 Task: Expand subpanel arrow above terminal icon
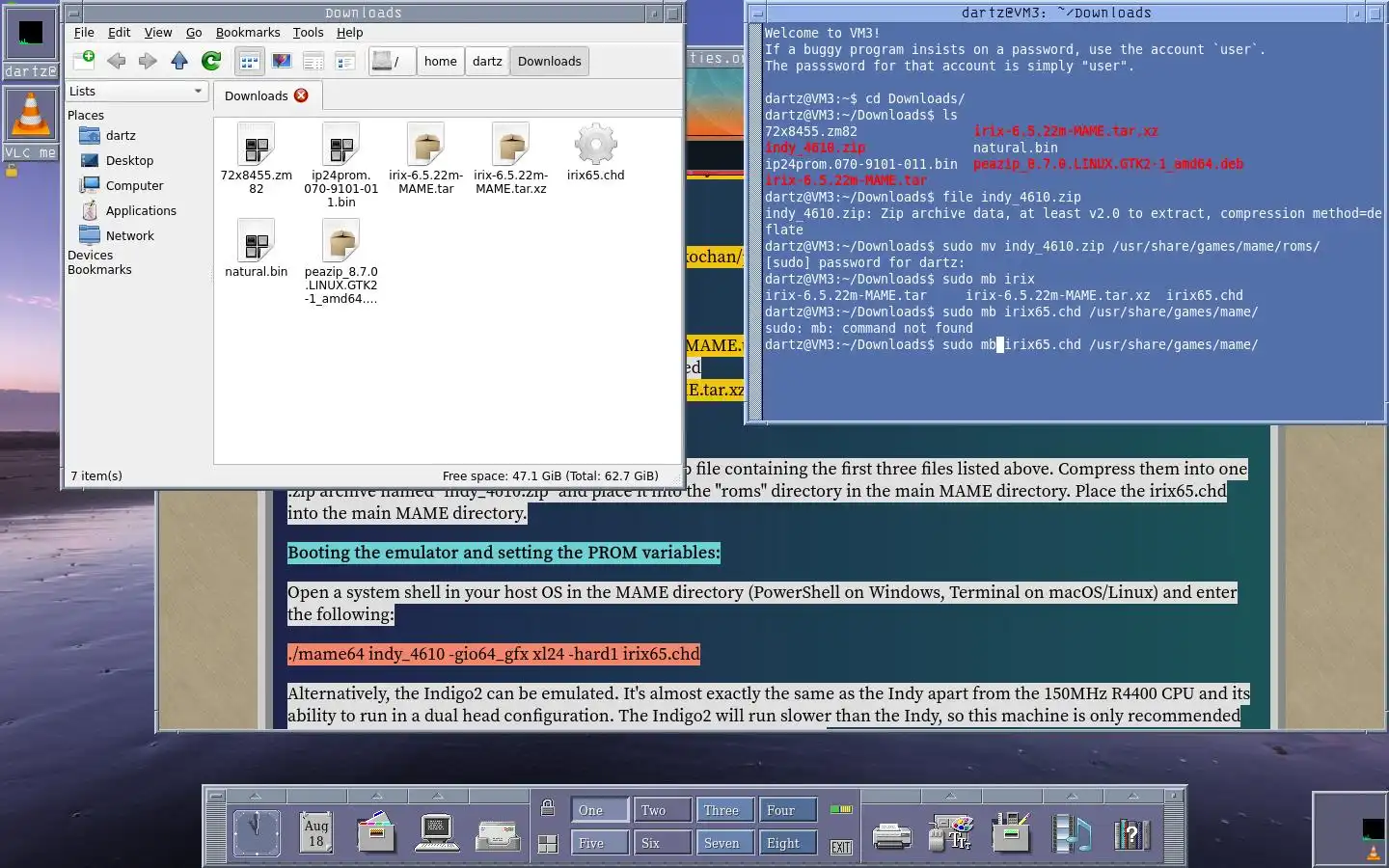tap(437, 796)
